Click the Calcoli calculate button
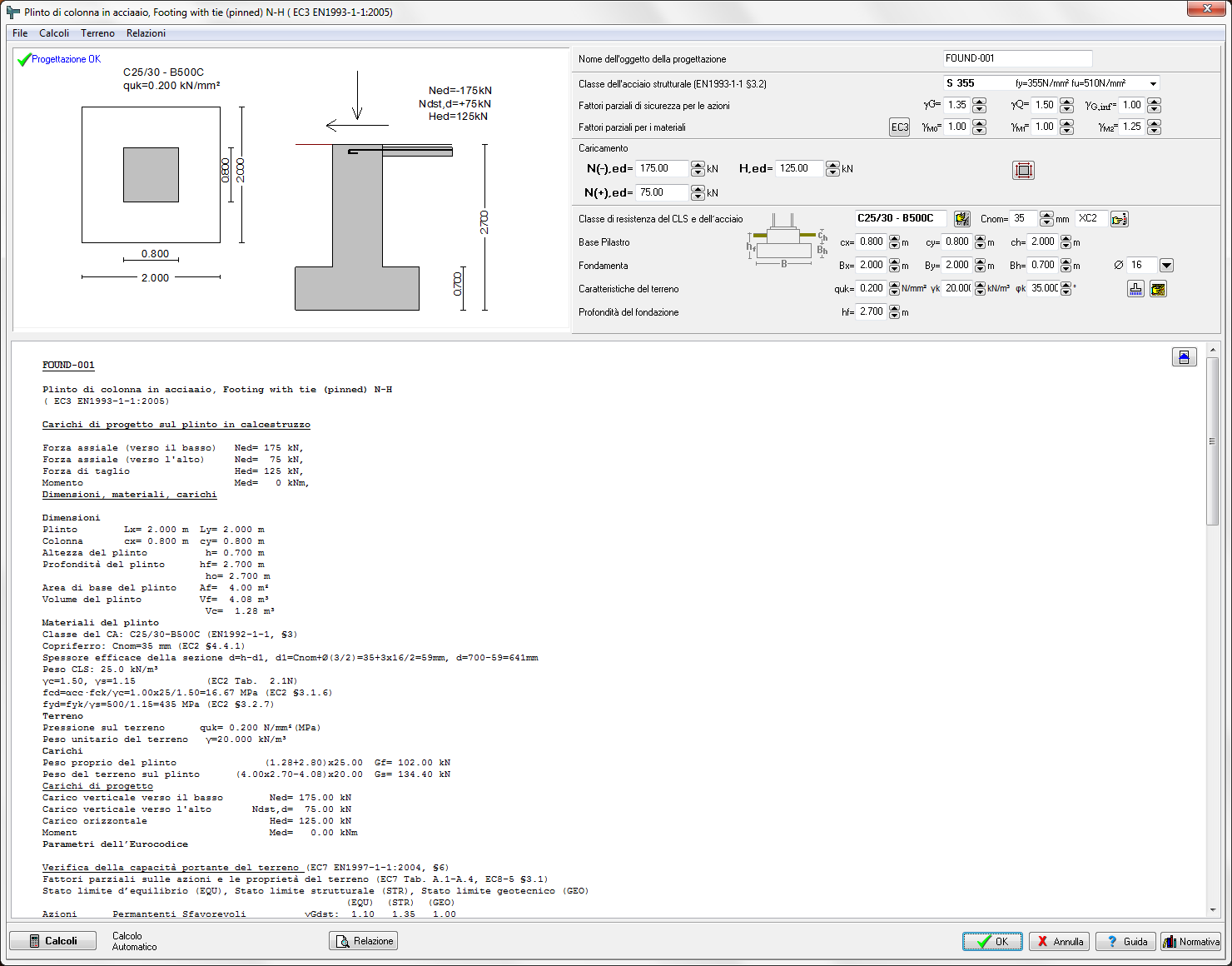The width and height of the screenshot is (1232, 966). point(52,941)
